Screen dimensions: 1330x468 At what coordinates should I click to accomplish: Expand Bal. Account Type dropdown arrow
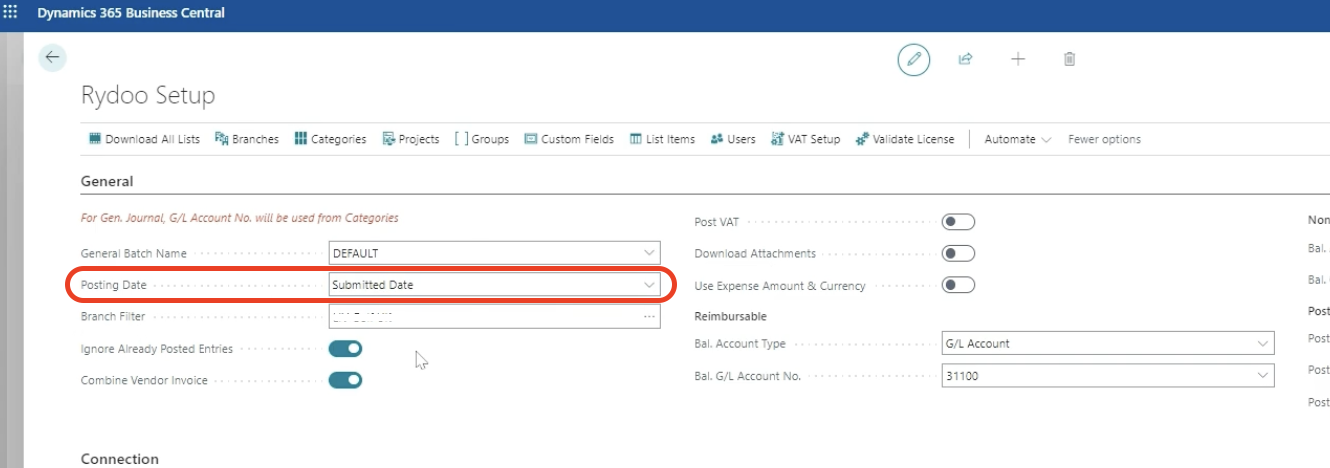click(1262, 343)
